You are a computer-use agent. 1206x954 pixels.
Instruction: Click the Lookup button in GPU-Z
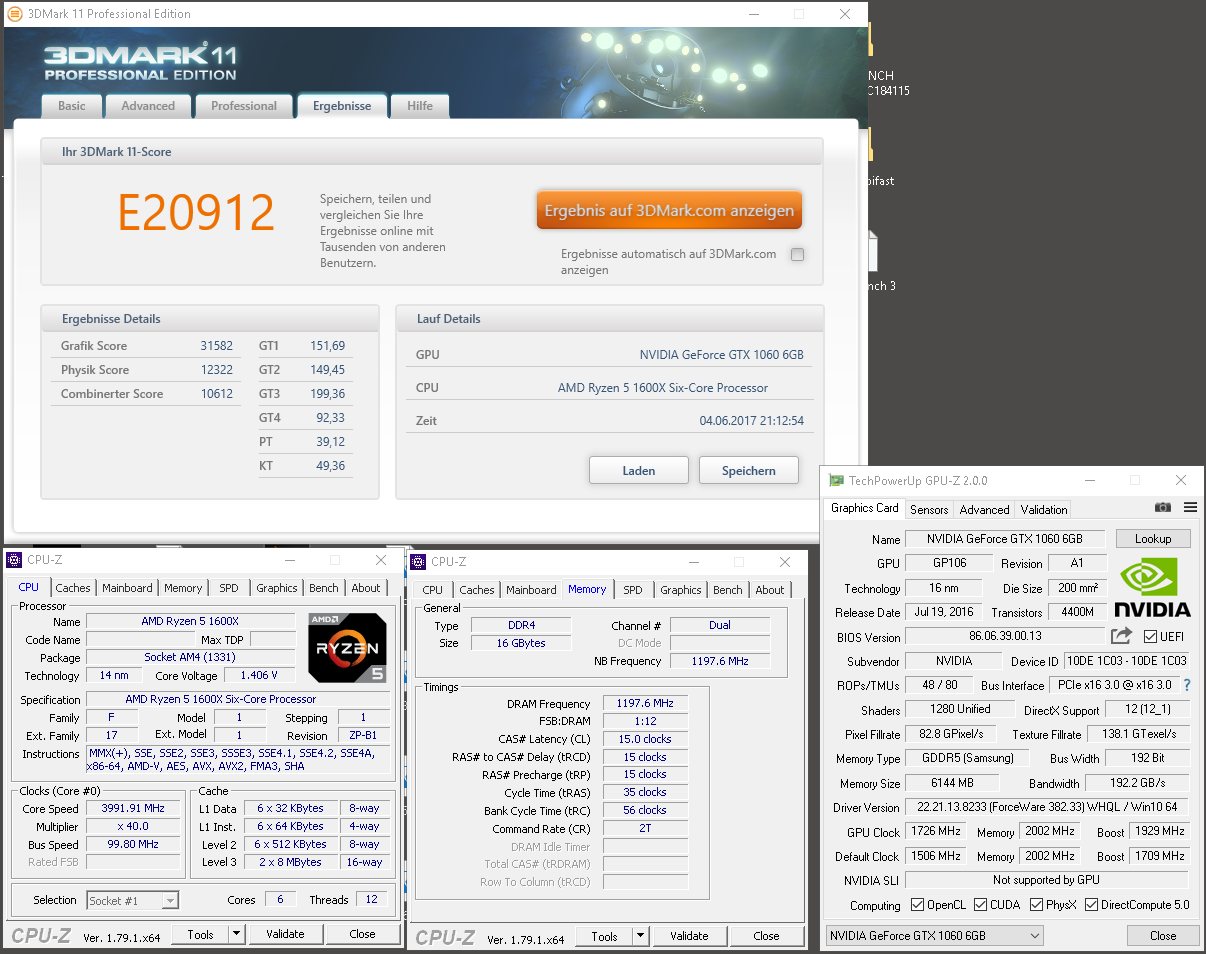coord(1153,539)
